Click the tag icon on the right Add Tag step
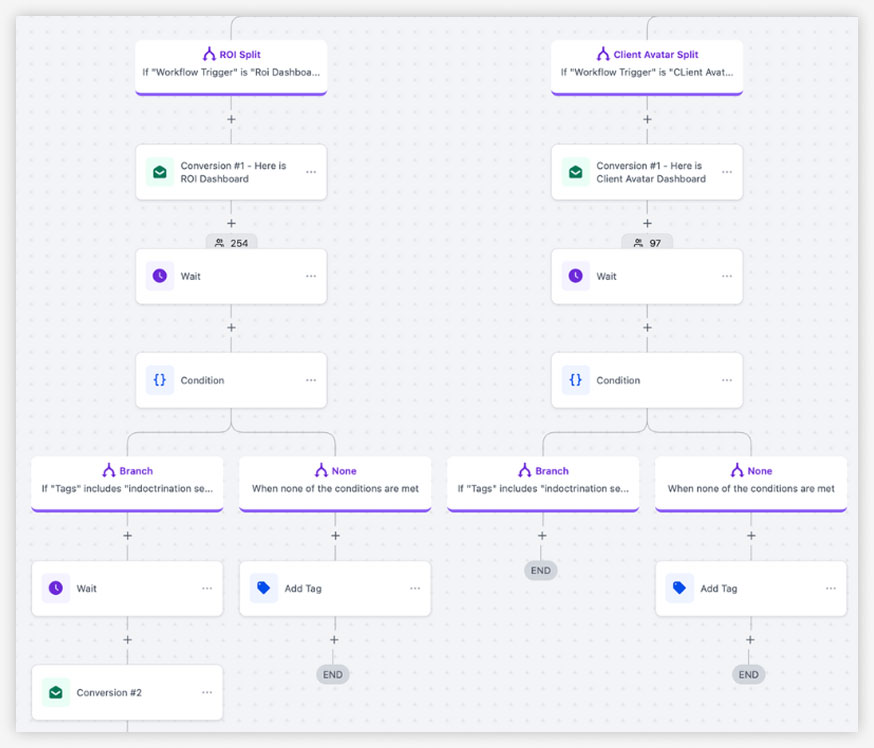The width and height of the screenshot is (874, 748). pos(680,588)
